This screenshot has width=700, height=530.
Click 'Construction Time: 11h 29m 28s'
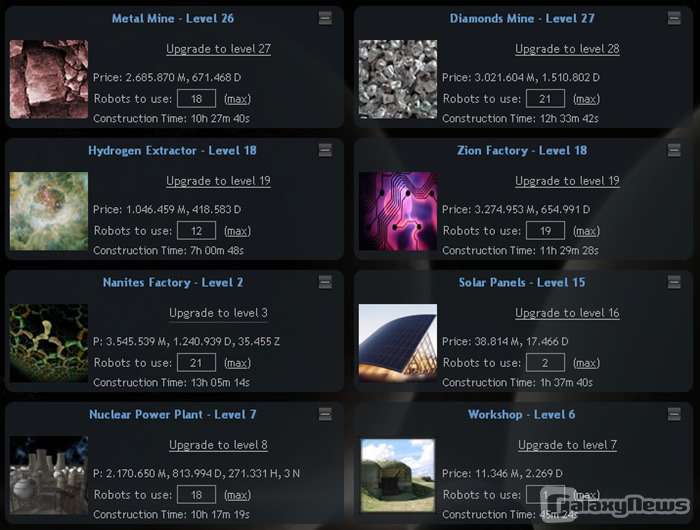[521, 250]
